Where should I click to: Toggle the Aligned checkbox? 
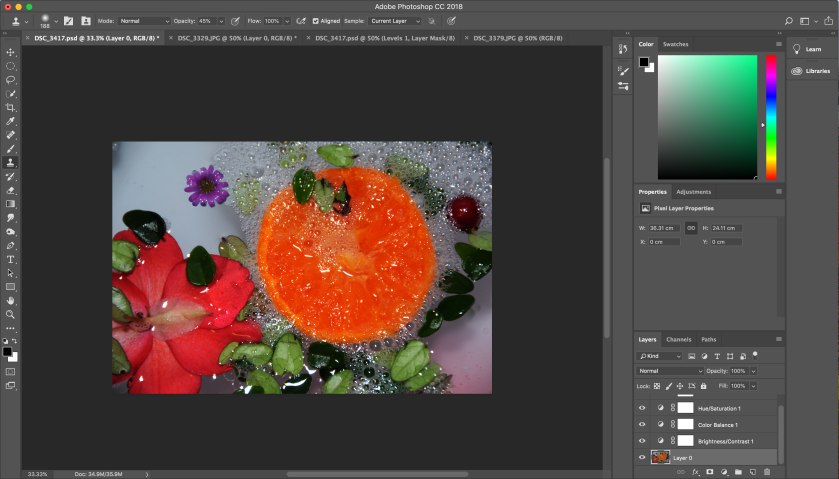tap(316, 20)
